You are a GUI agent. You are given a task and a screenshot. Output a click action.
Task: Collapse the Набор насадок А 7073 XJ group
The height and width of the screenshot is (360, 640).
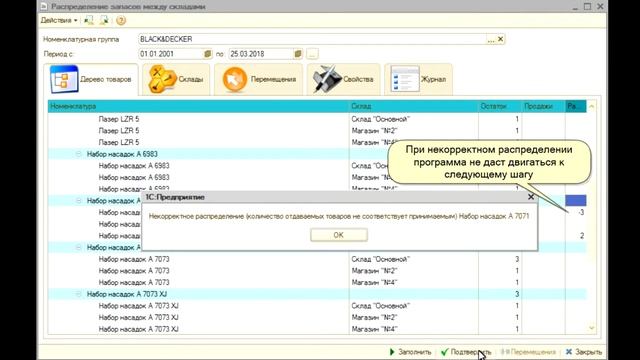pyautogui.click(x=78, y=294)
